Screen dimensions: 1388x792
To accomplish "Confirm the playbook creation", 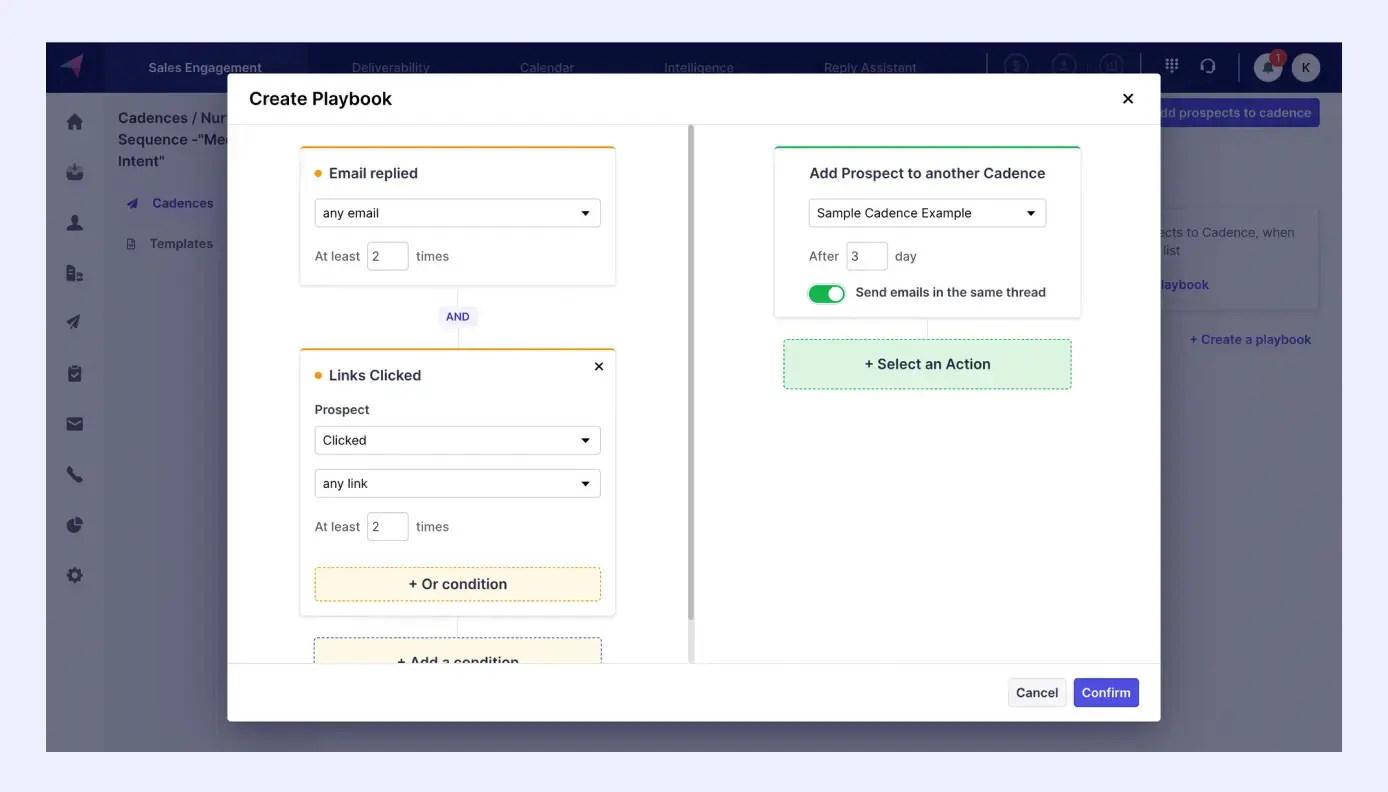I will [1105, 692].
